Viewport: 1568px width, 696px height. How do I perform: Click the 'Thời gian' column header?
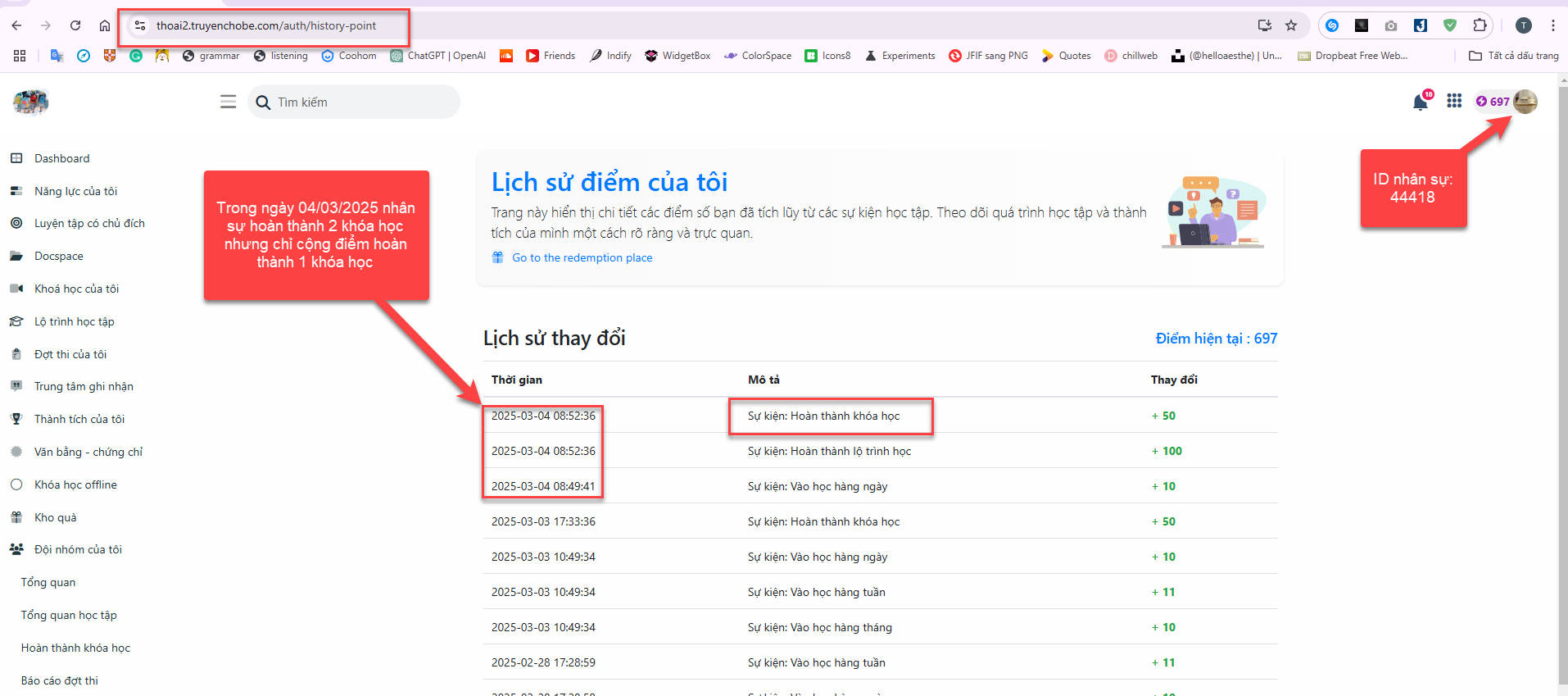coord(517,380)
